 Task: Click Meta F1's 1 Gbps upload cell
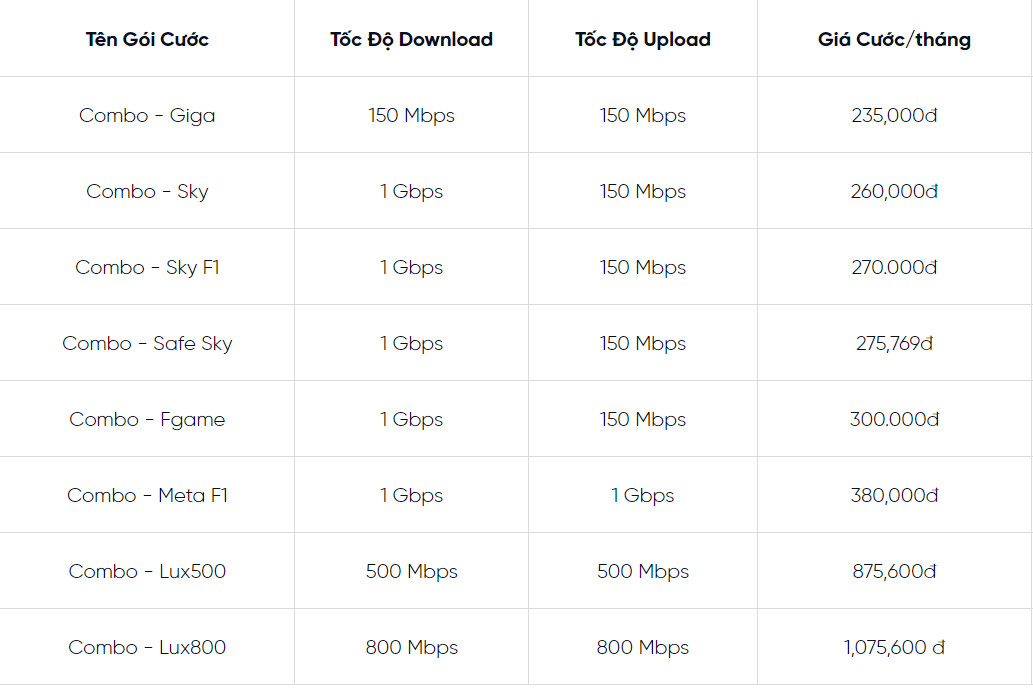(x=643, y=496)
